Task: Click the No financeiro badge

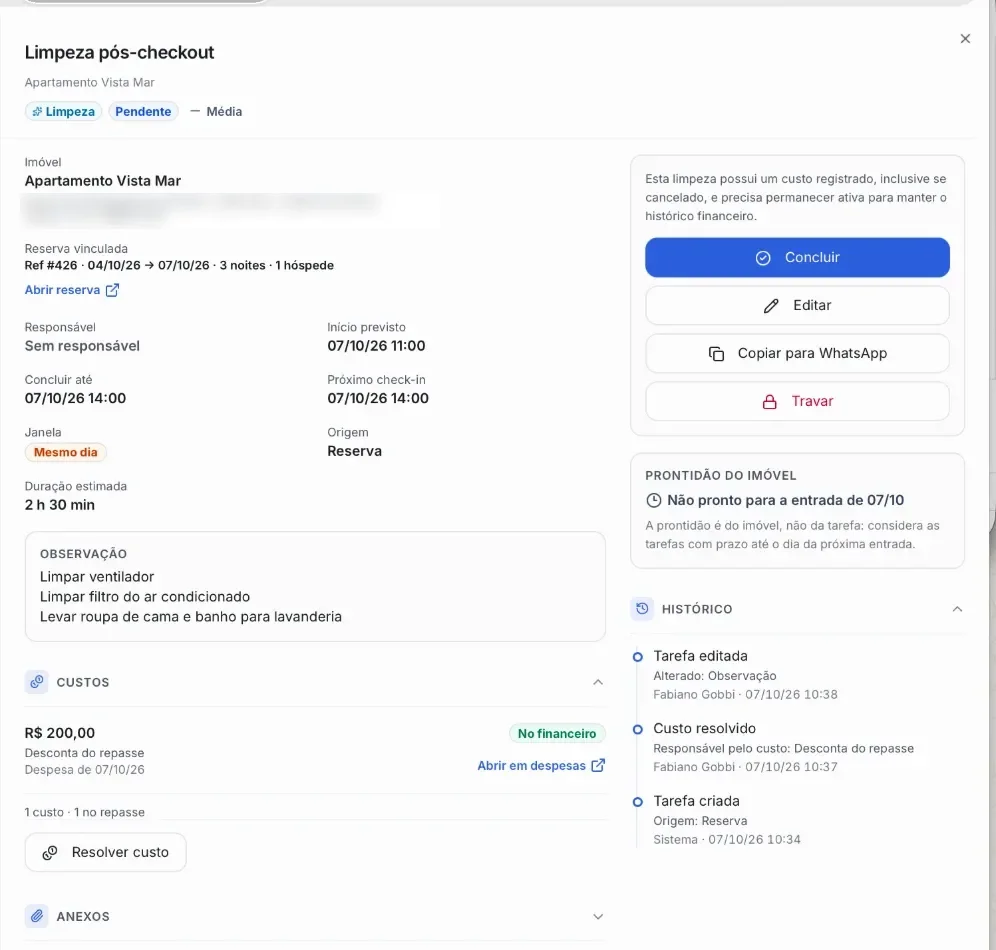Action: [557, 733]
